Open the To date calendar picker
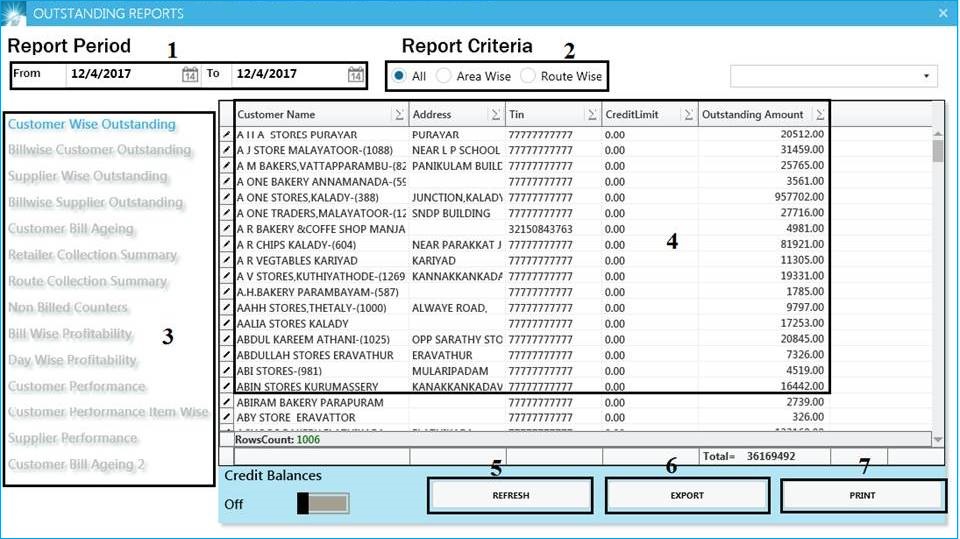 coord(356,75)
